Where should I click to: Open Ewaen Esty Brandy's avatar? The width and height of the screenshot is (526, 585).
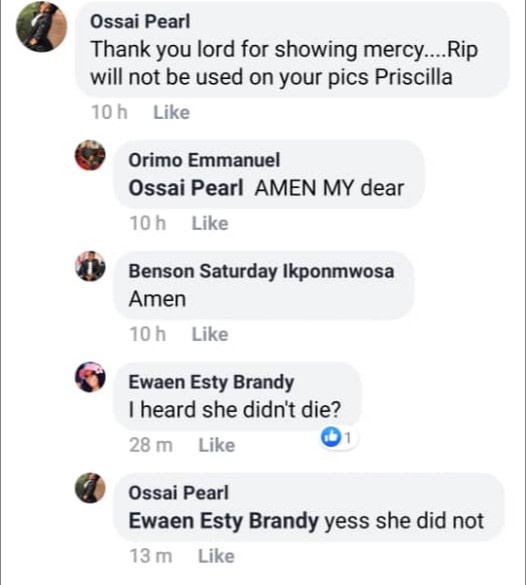coord(90,377)
